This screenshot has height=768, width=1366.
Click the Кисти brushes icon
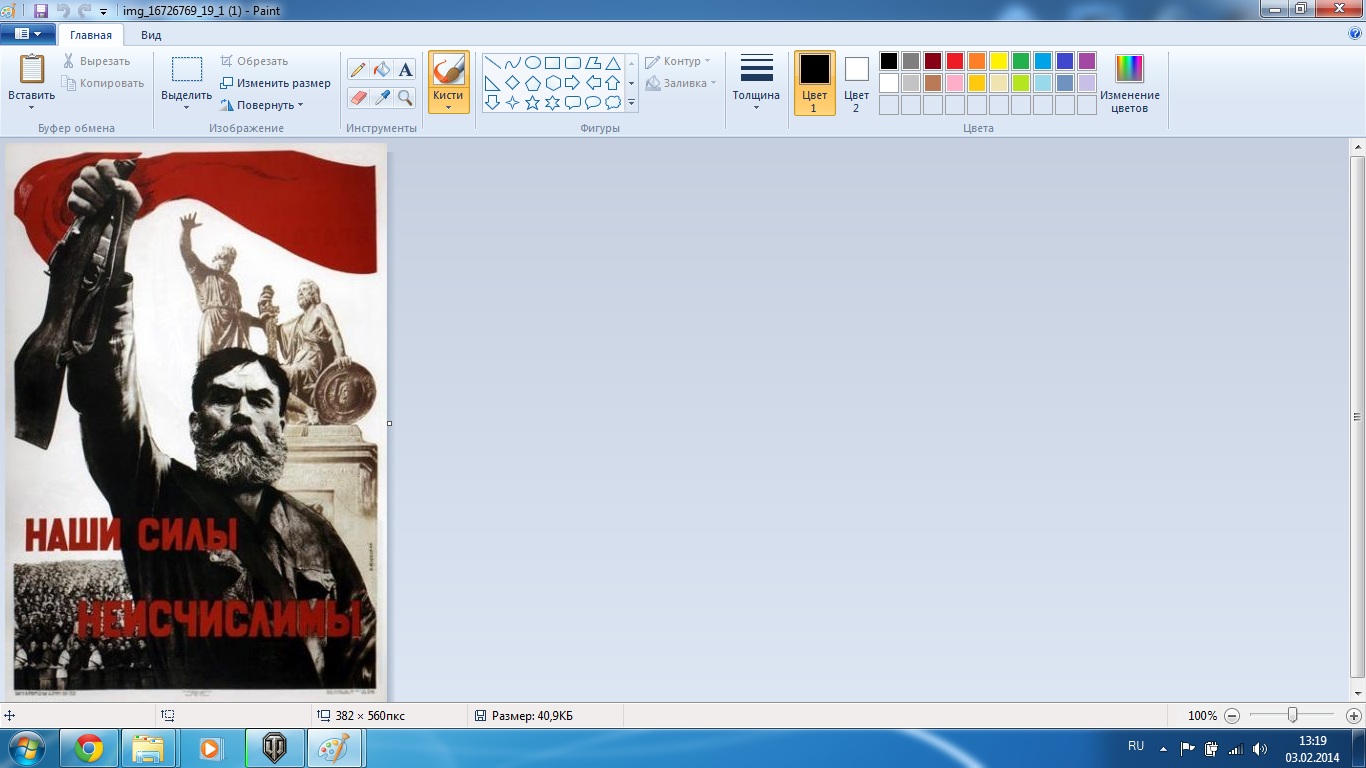click(448, 69)
